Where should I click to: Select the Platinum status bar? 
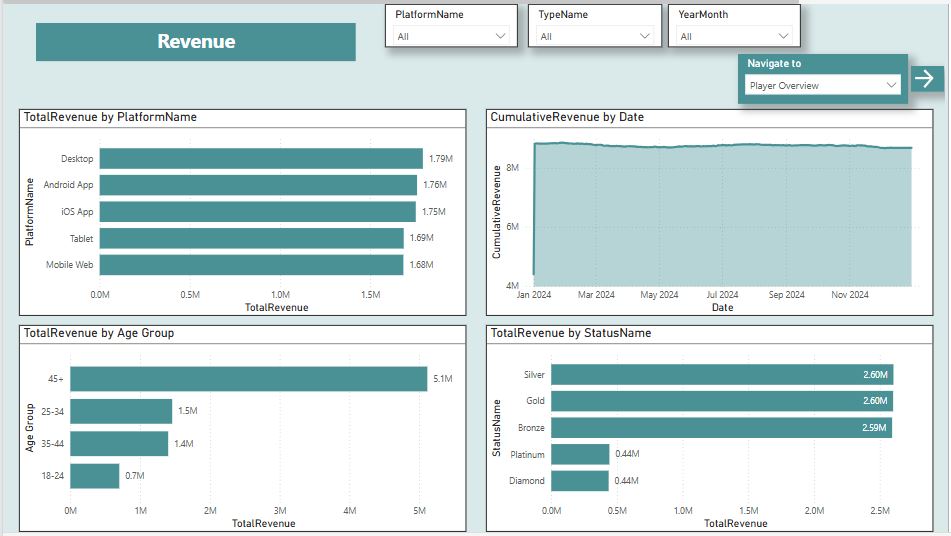580,454
